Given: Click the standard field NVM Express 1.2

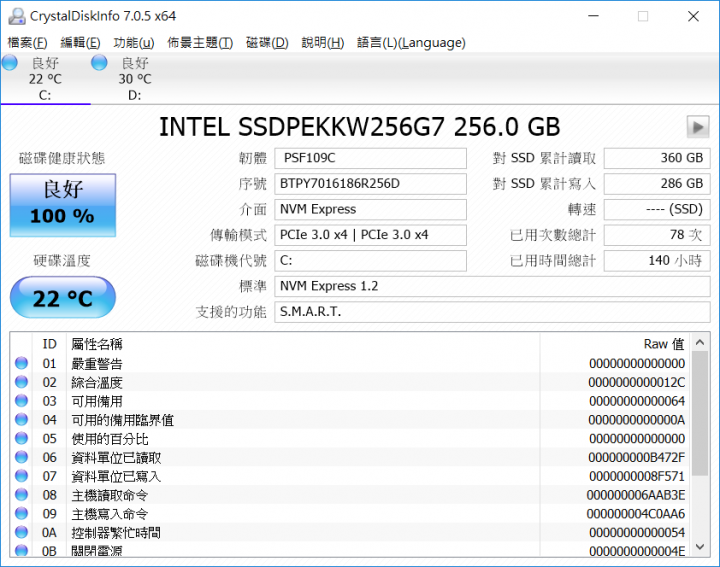Looking at the screenshot, I should click(x=492, y=286).
